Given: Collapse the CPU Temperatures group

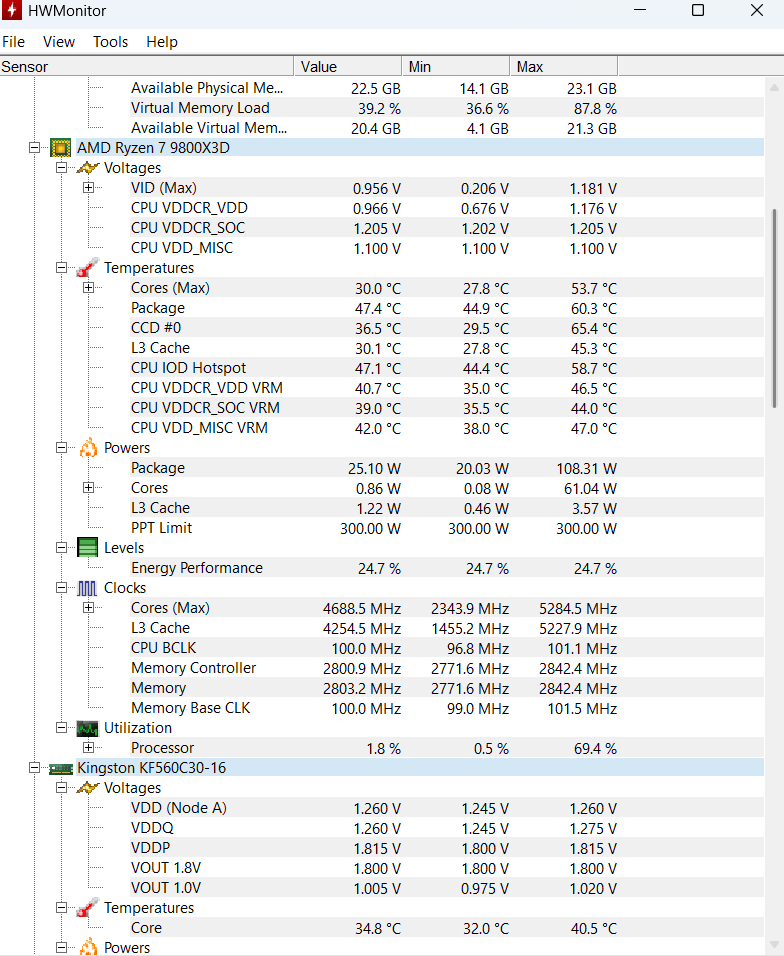Looking at the screenshot, I should coord(62,268).
